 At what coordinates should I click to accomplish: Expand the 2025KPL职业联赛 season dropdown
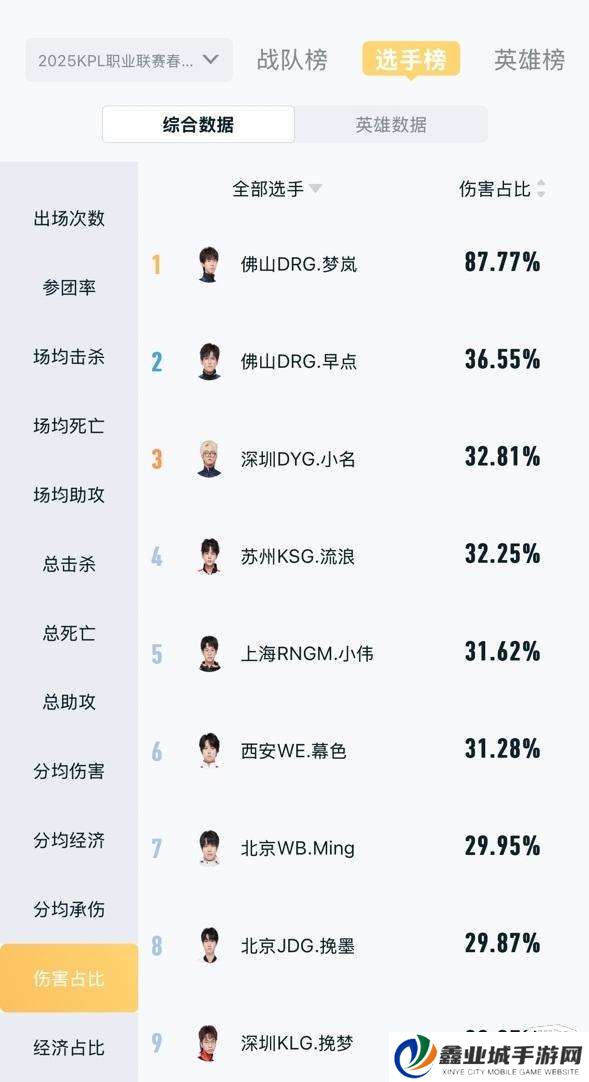(x=129, y=60)
